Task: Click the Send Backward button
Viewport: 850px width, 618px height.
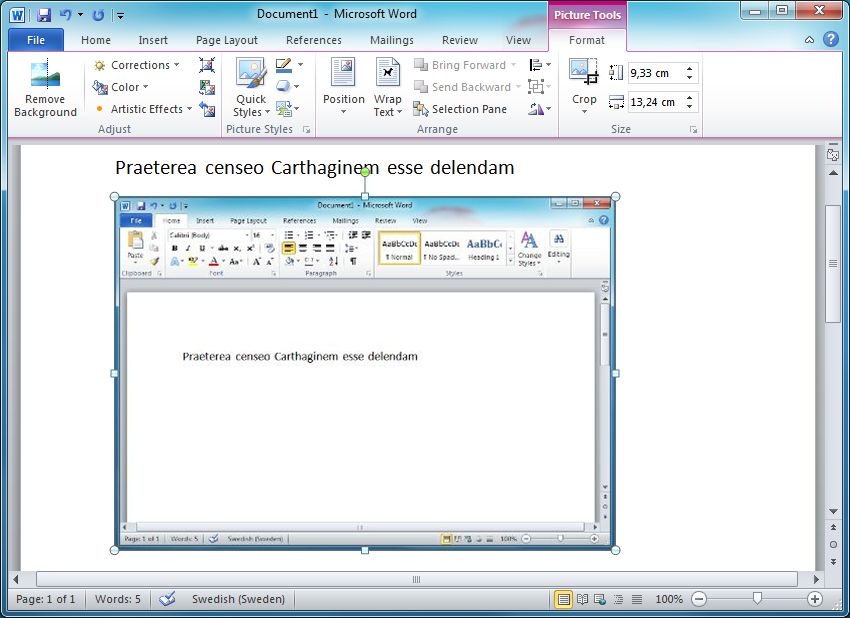Action: (x=462, y=87)
